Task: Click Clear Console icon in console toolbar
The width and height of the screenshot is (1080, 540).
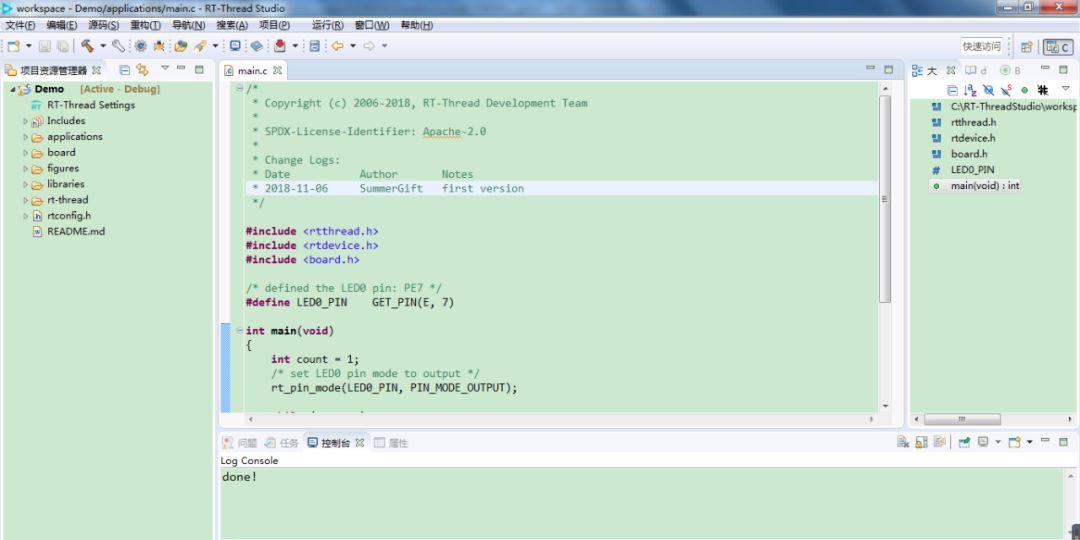Action: coord(903,442)
